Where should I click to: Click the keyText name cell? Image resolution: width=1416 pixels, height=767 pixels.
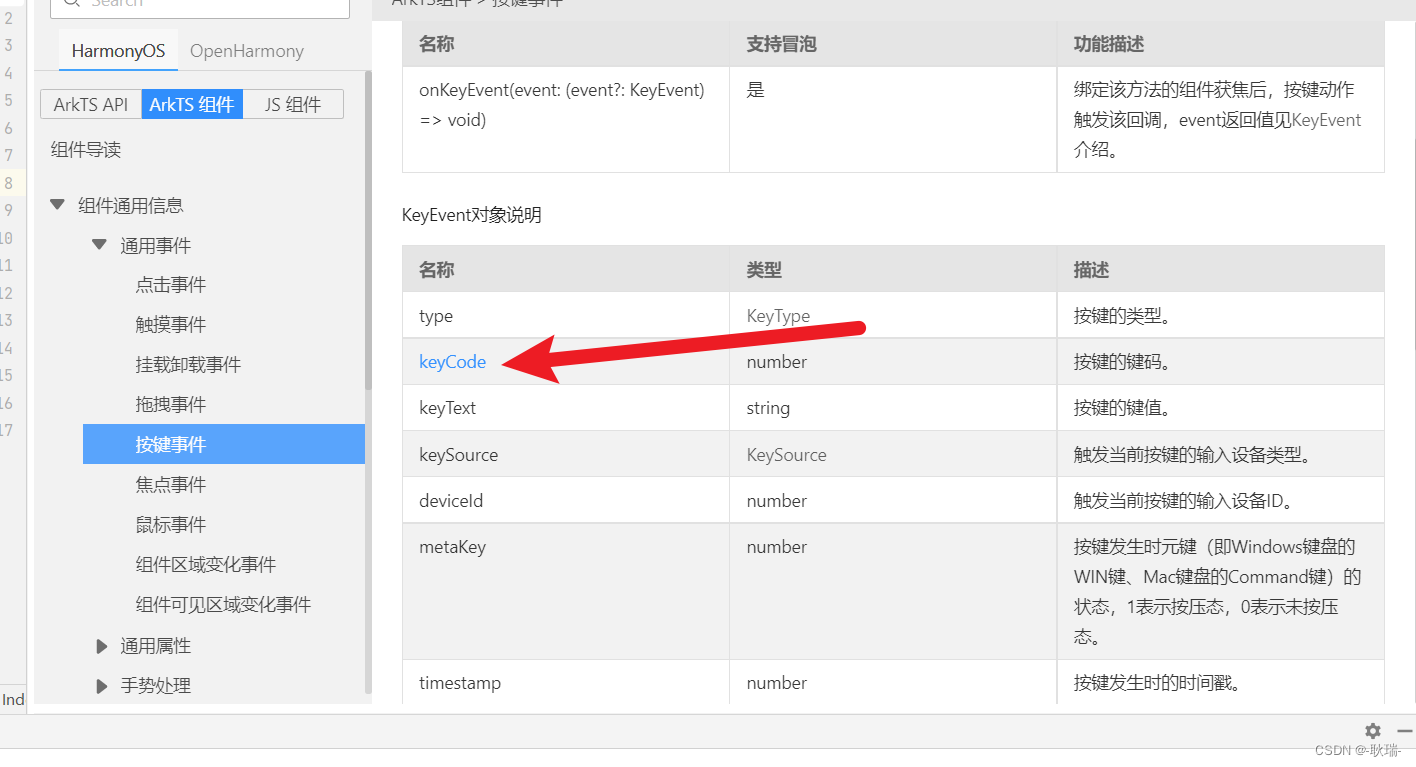(566, 408)
